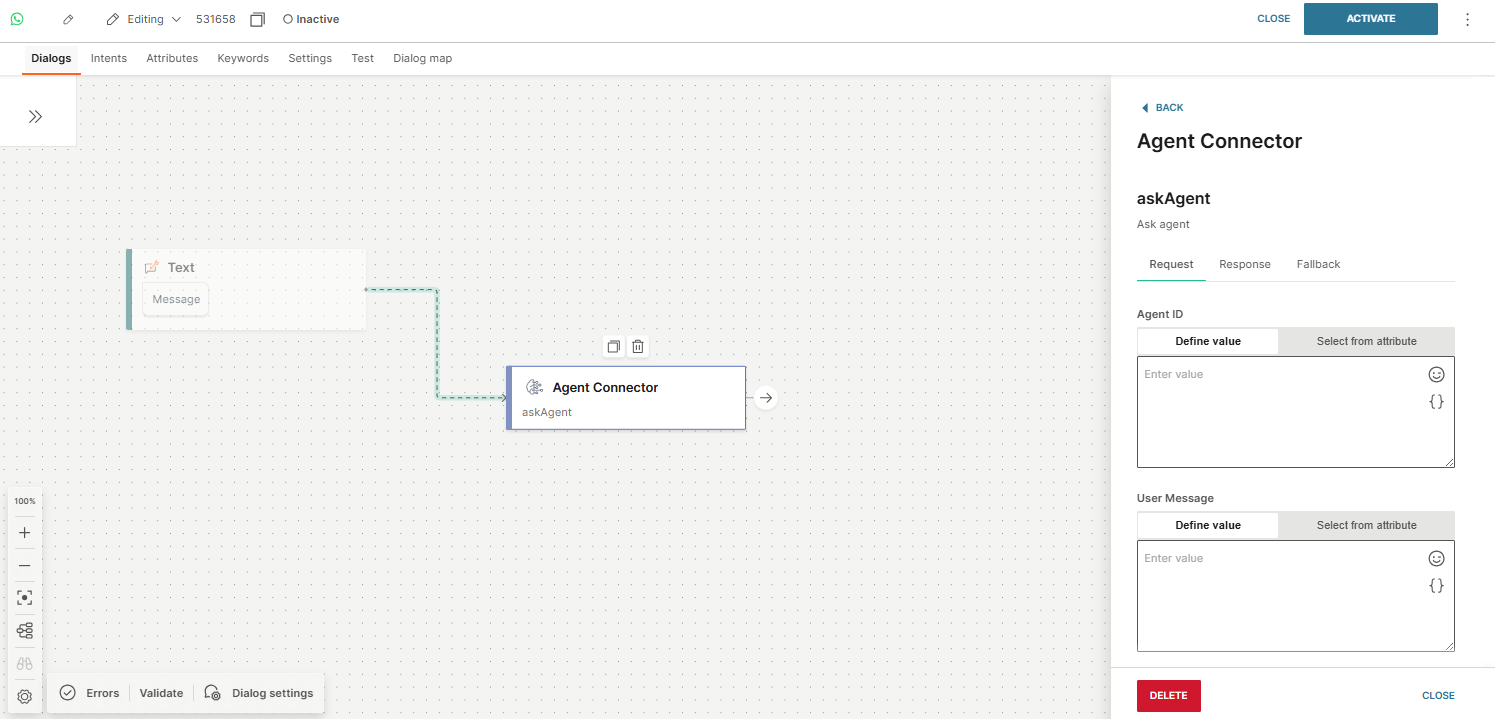The image size is (1495, 719).
Task: Select 'Select from attribute' for User Message
Action: 1366,525
